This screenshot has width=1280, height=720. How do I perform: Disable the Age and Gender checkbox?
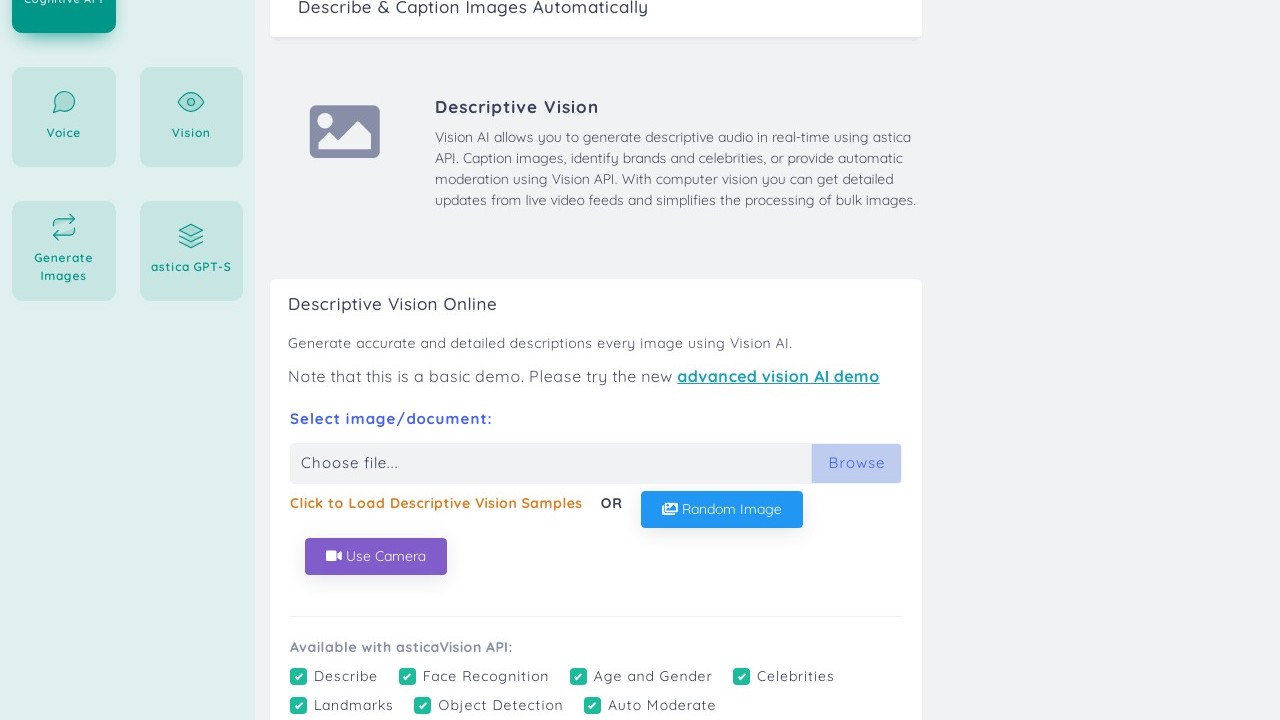579,677
